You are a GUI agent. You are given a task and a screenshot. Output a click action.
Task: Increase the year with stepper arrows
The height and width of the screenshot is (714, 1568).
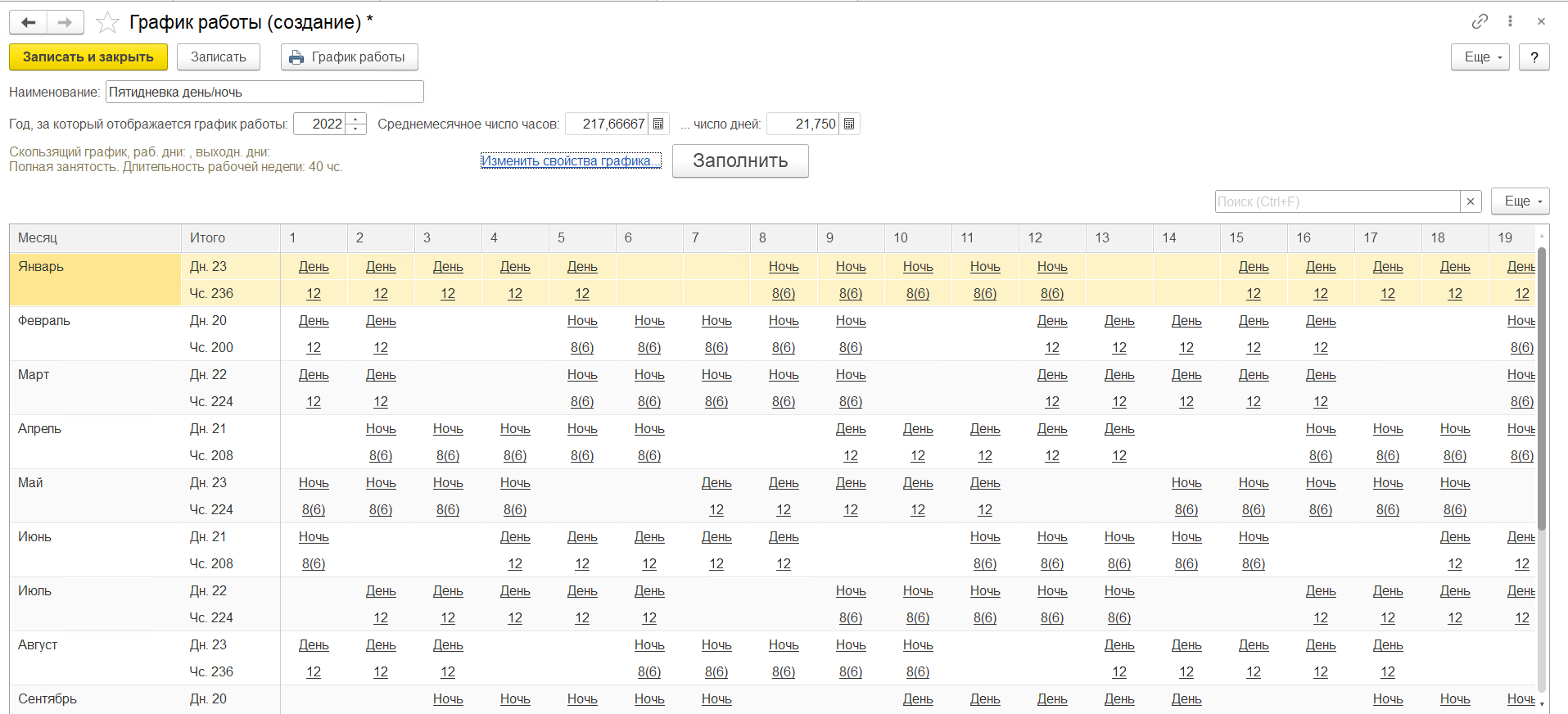coord(356,120)
